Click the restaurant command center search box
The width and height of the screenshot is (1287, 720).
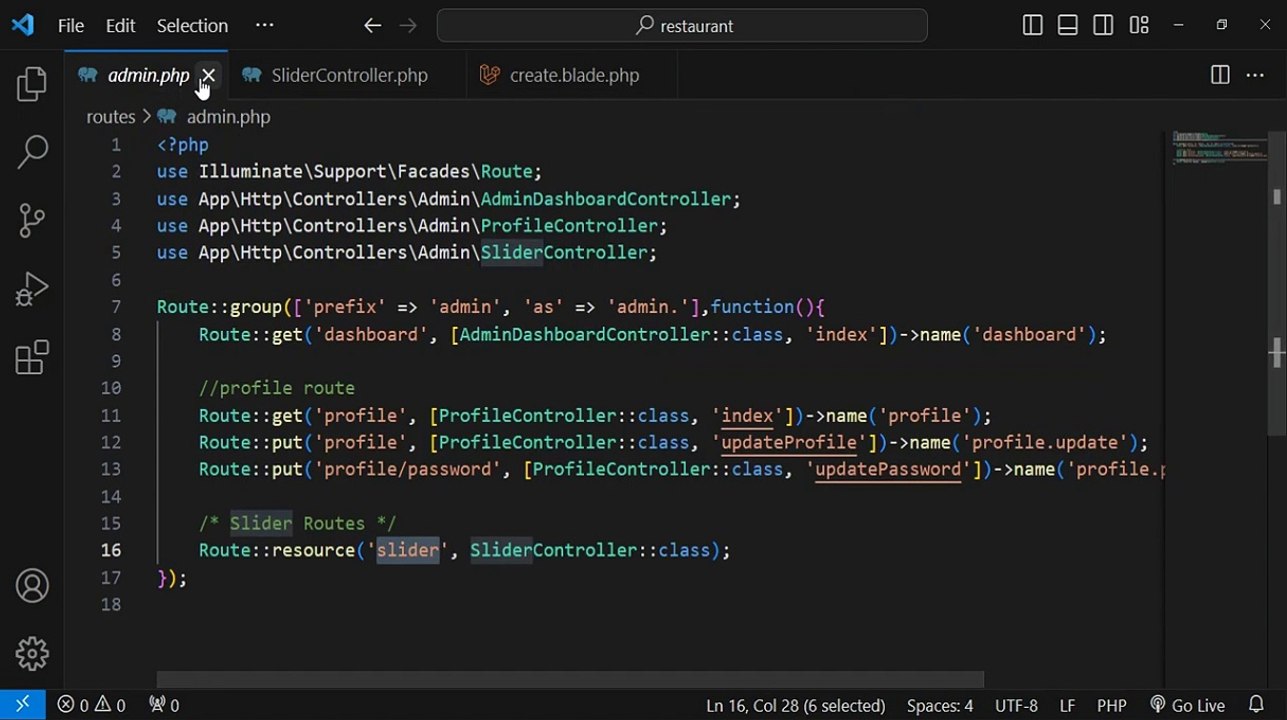point(682,26)
